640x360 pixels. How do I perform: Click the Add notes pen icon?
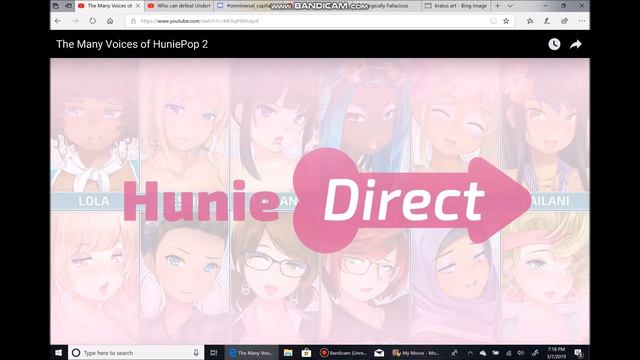pos(547,21)
